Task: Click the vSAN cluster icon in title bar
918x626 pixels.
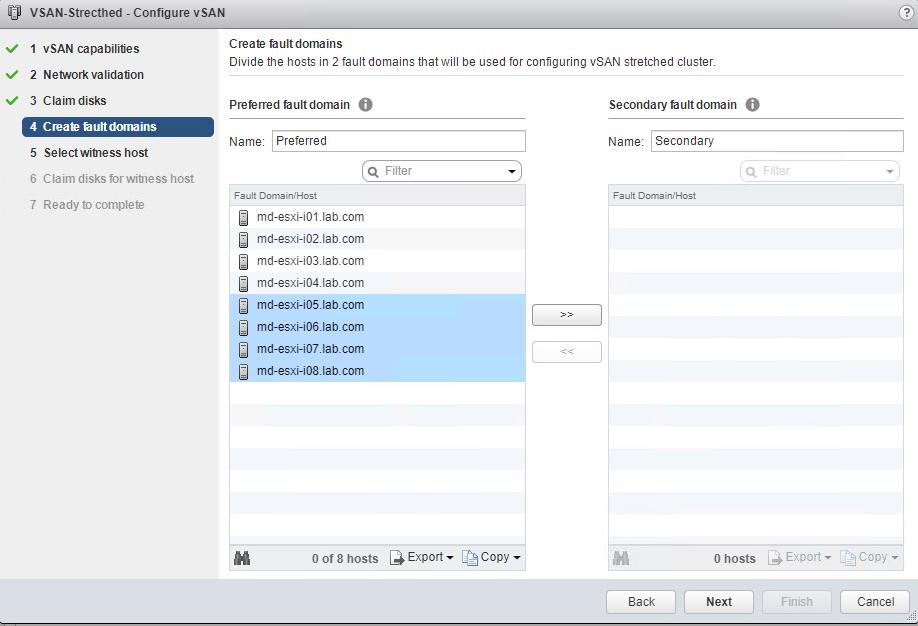Action: pyautogui.click(x=14, y=12)
